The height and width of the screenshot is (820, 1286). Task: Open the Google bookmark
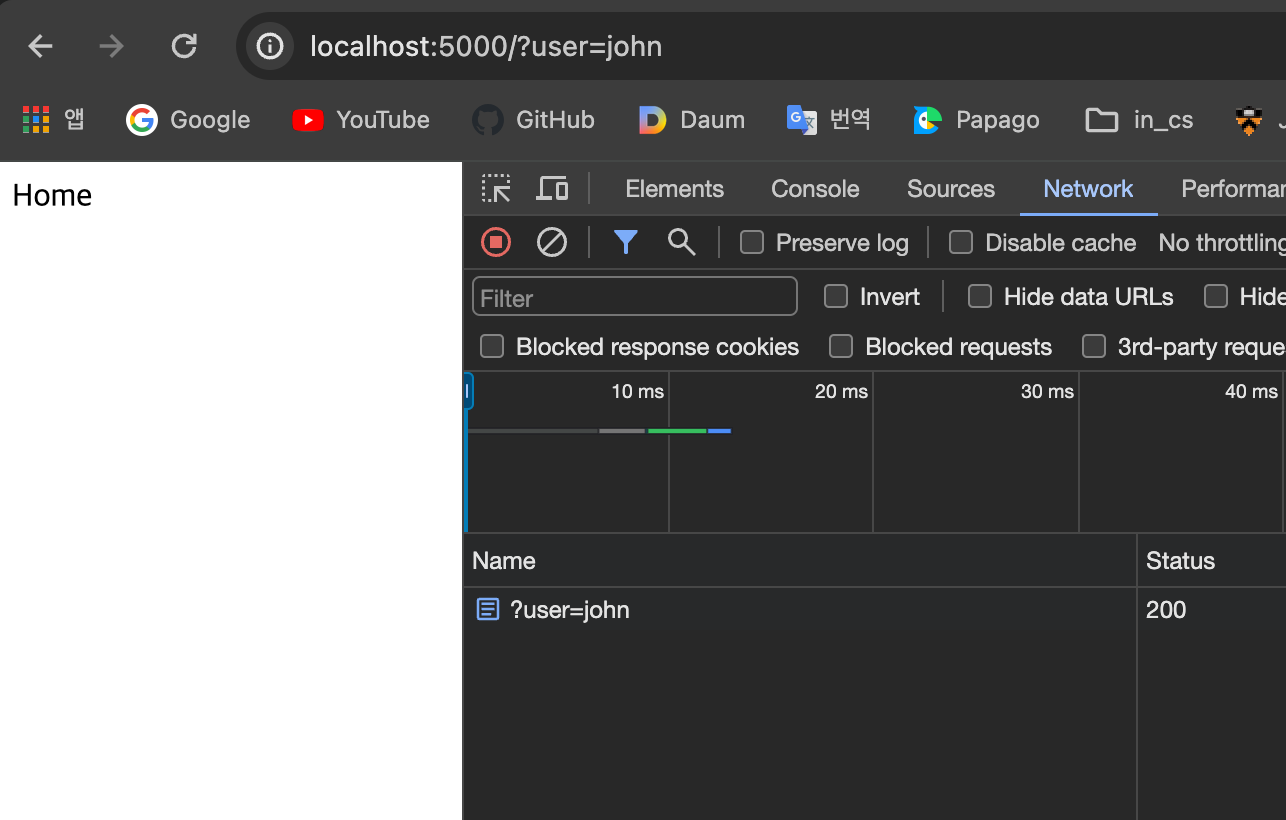[x=188, y=120]
